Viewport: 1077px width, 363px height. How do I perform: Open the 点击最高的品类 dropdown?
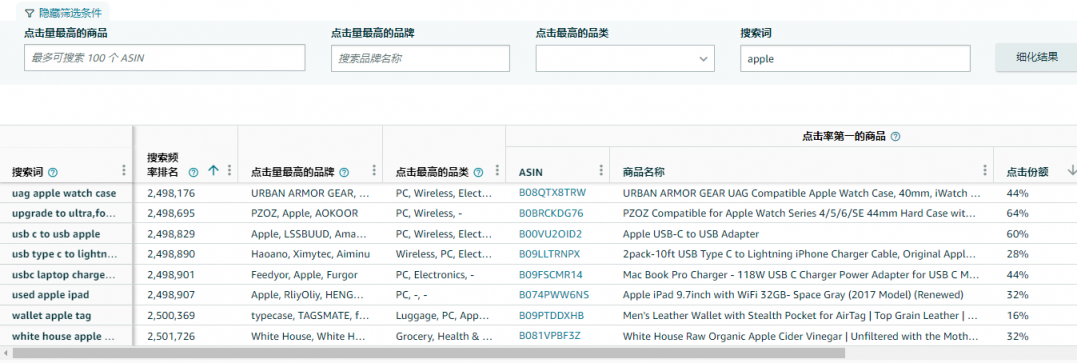click(625, 58)
